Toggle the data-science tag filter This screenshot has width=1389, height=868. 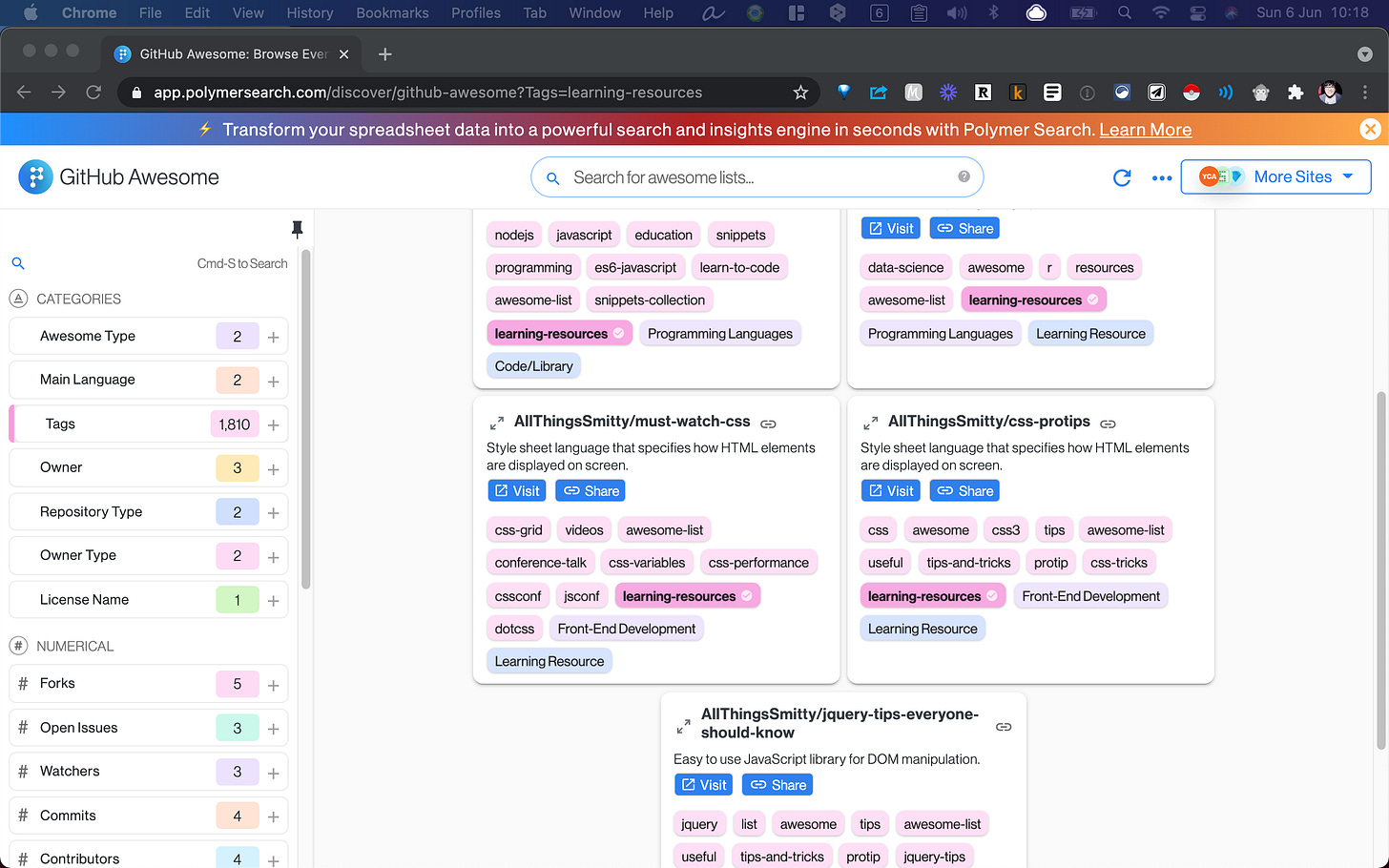[x=905, y=268]
